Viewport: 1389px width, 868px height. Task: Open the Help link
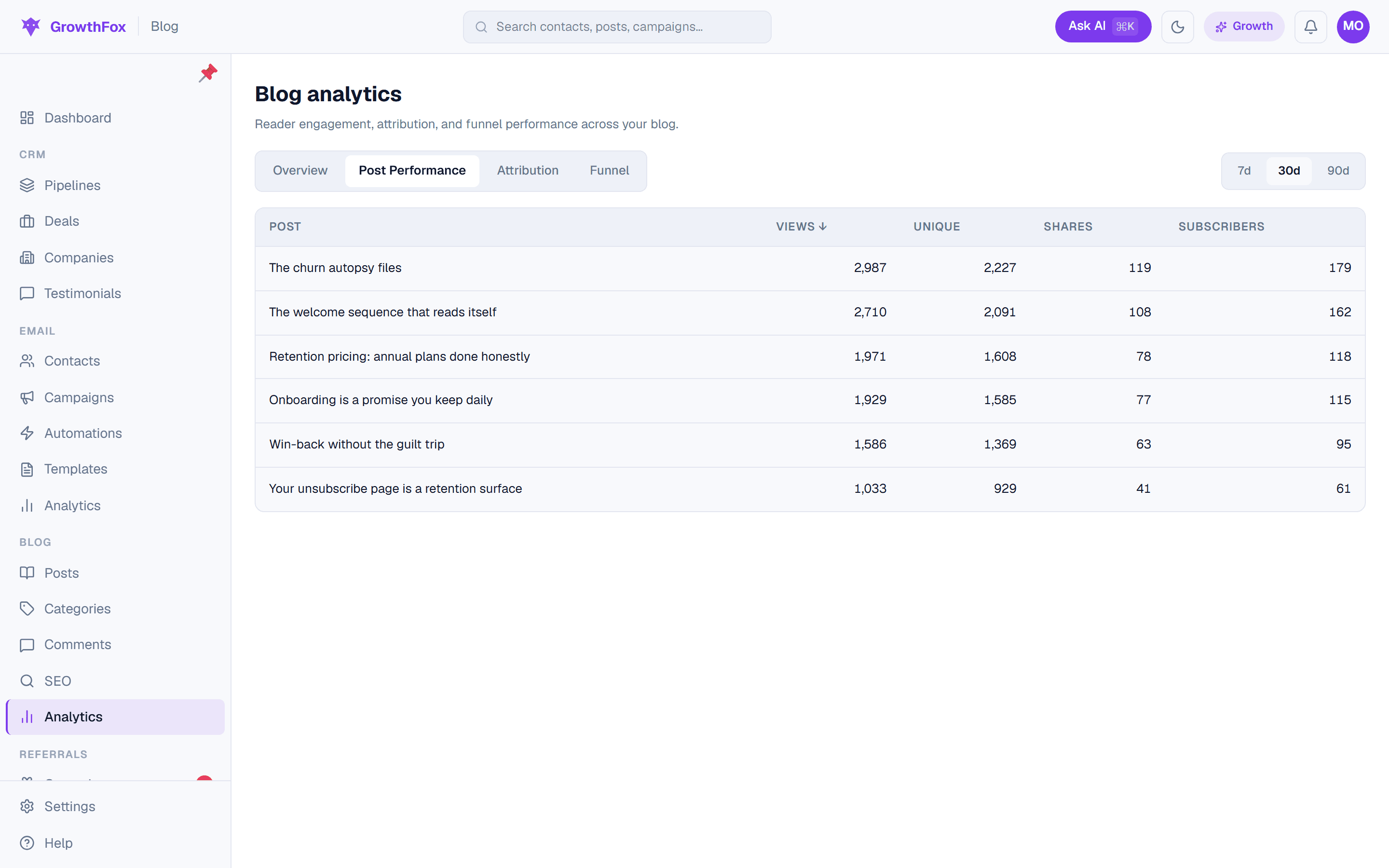pyautogui.click(x=115, y=843)
